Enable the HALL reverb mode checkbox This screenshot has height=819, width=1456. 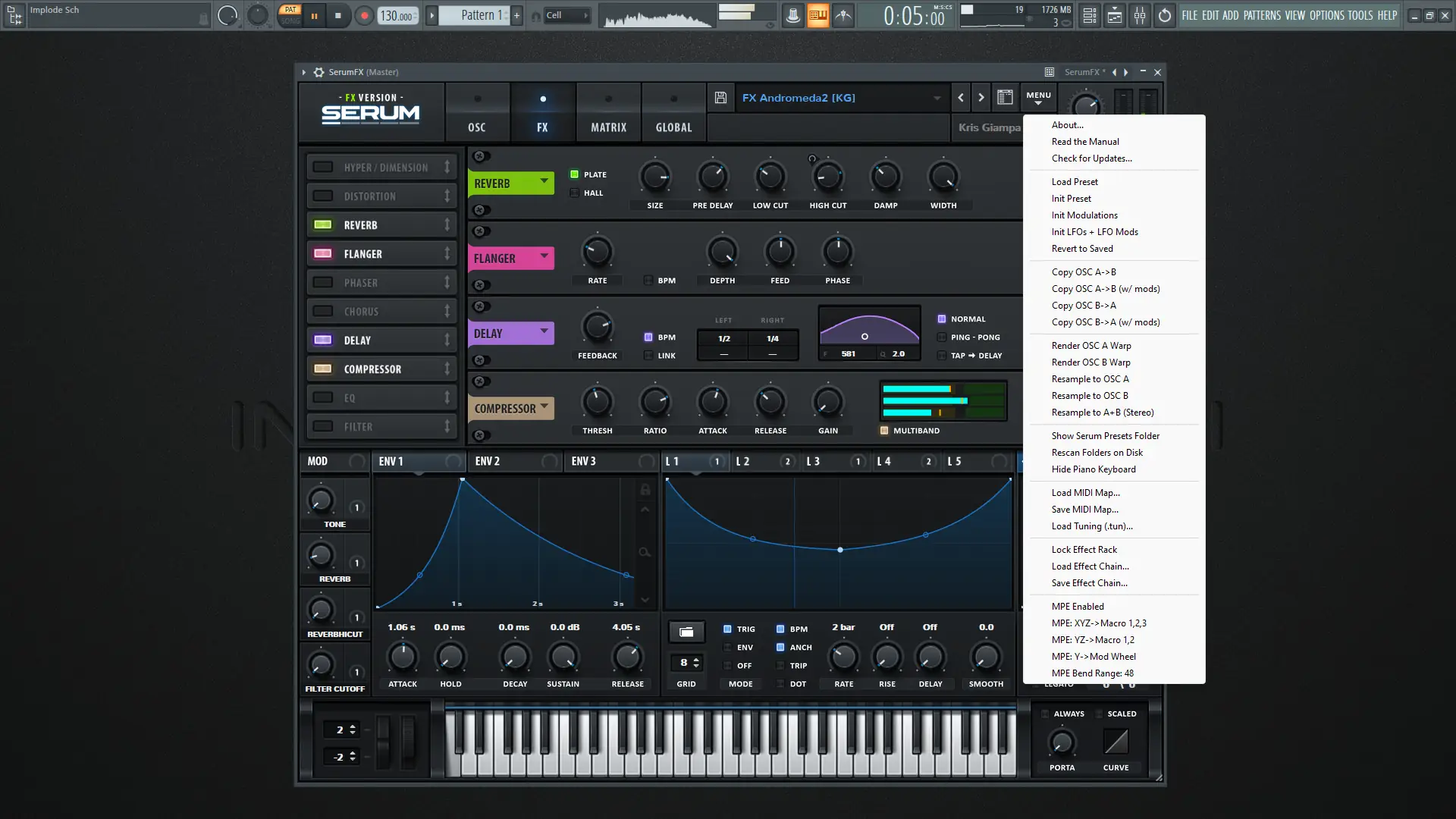coord(574,193)
